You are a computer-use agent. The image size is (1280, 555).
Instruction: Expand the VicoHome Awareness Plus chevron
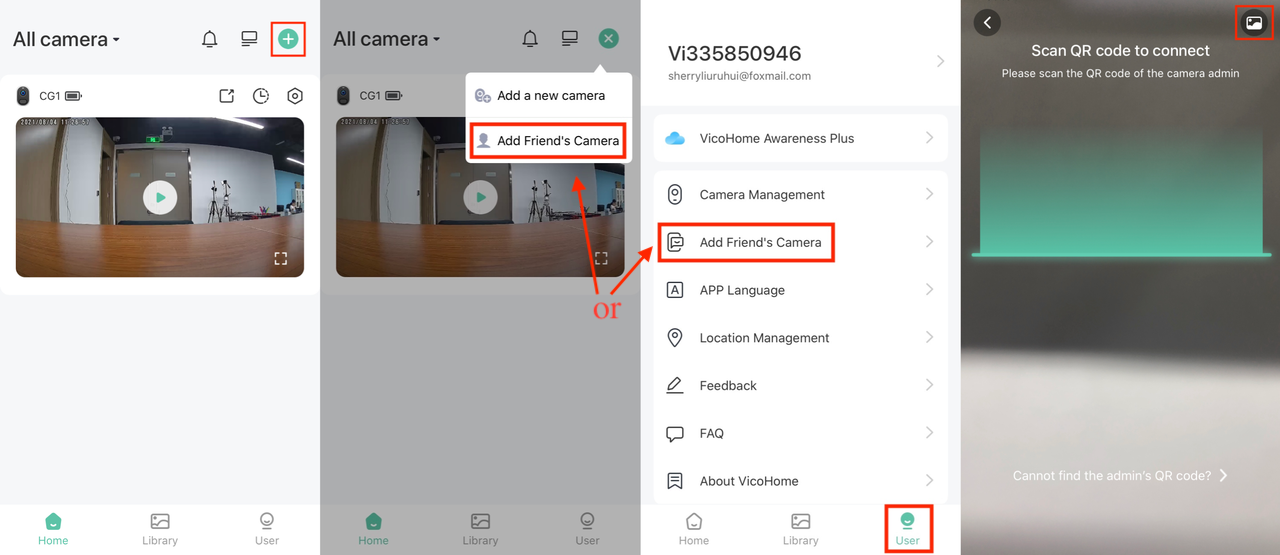[930, 138]
